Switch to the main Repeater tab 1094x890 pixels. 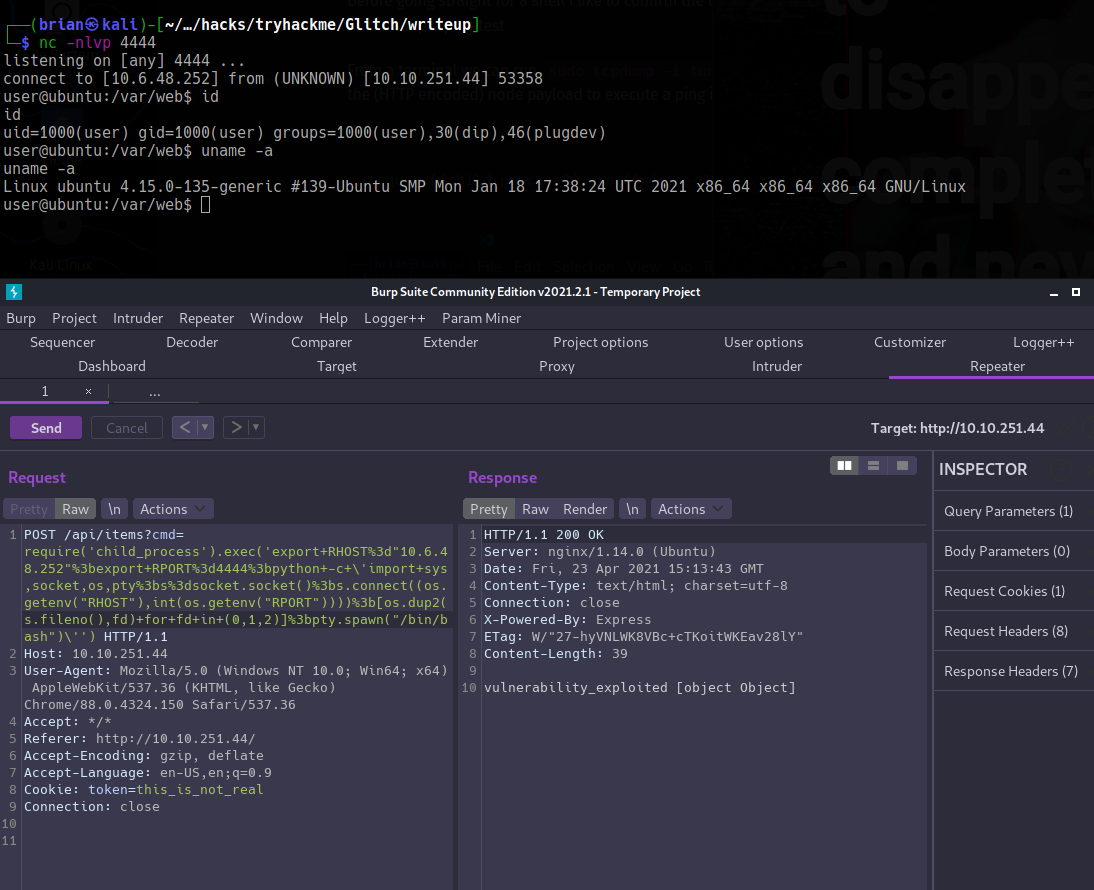[x=997, y=366]
